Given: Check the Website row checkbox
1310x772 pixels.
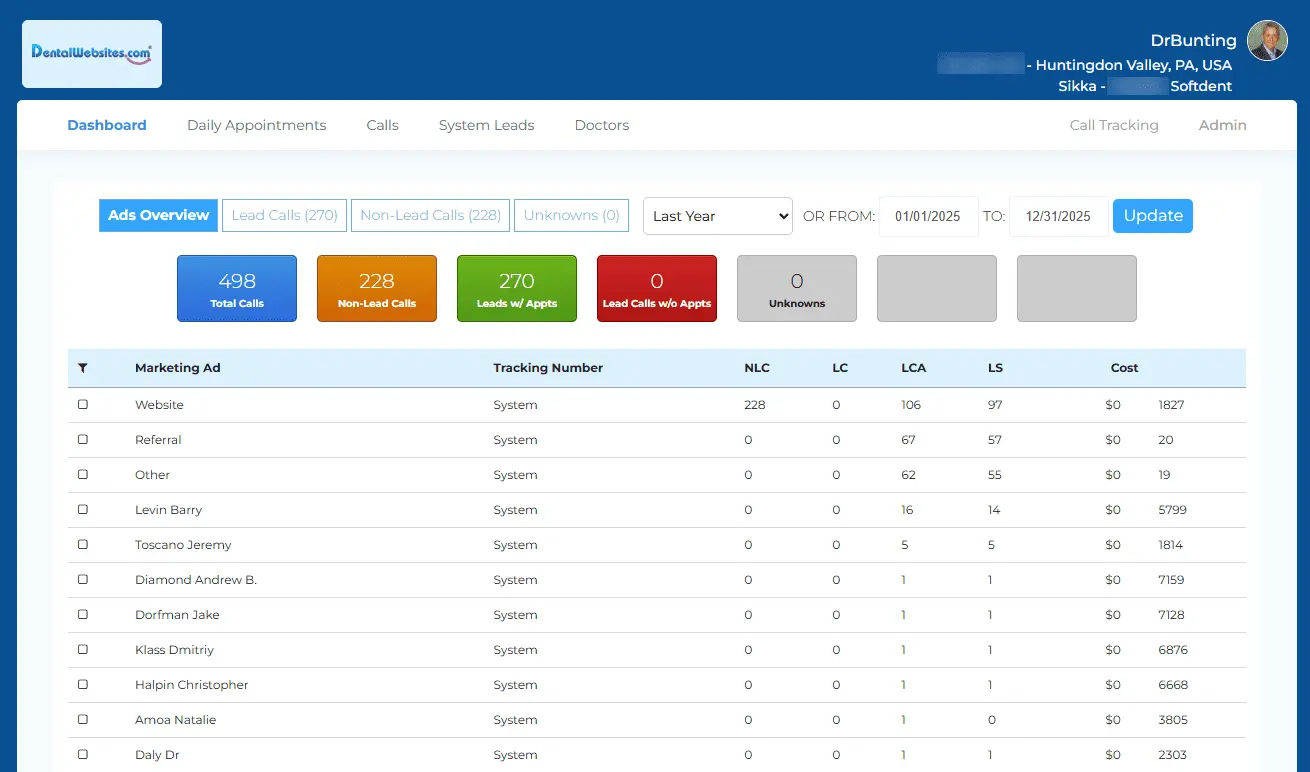Looking at the screenshot, I should click(83, 405).
